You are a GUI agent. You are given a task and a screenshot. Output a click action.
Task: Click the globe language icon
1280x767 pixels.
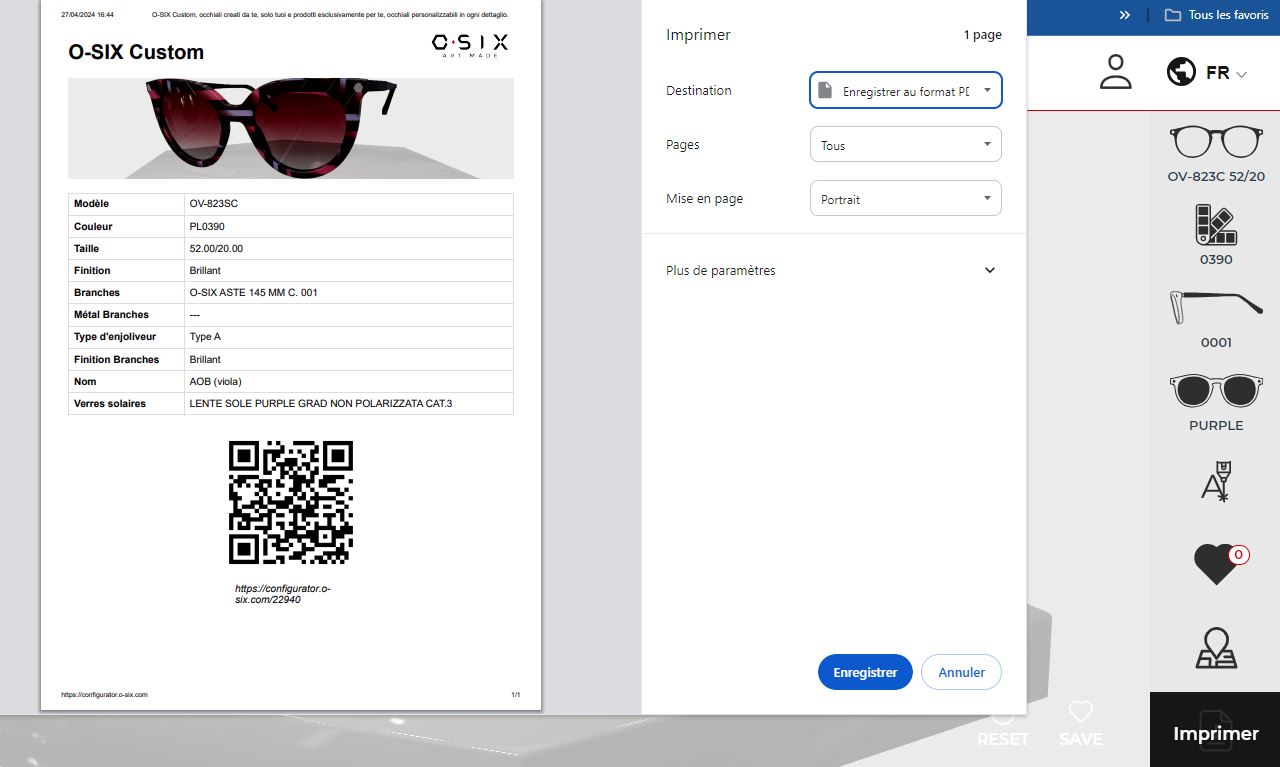click(1182, 72)
